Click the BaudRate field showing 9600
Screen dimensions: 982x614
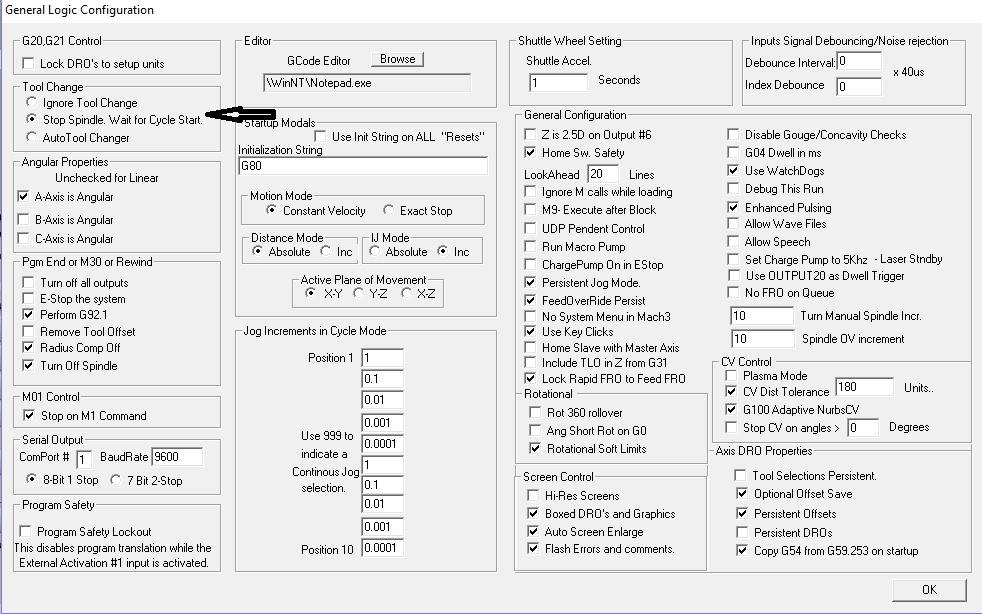coord(177,457)
